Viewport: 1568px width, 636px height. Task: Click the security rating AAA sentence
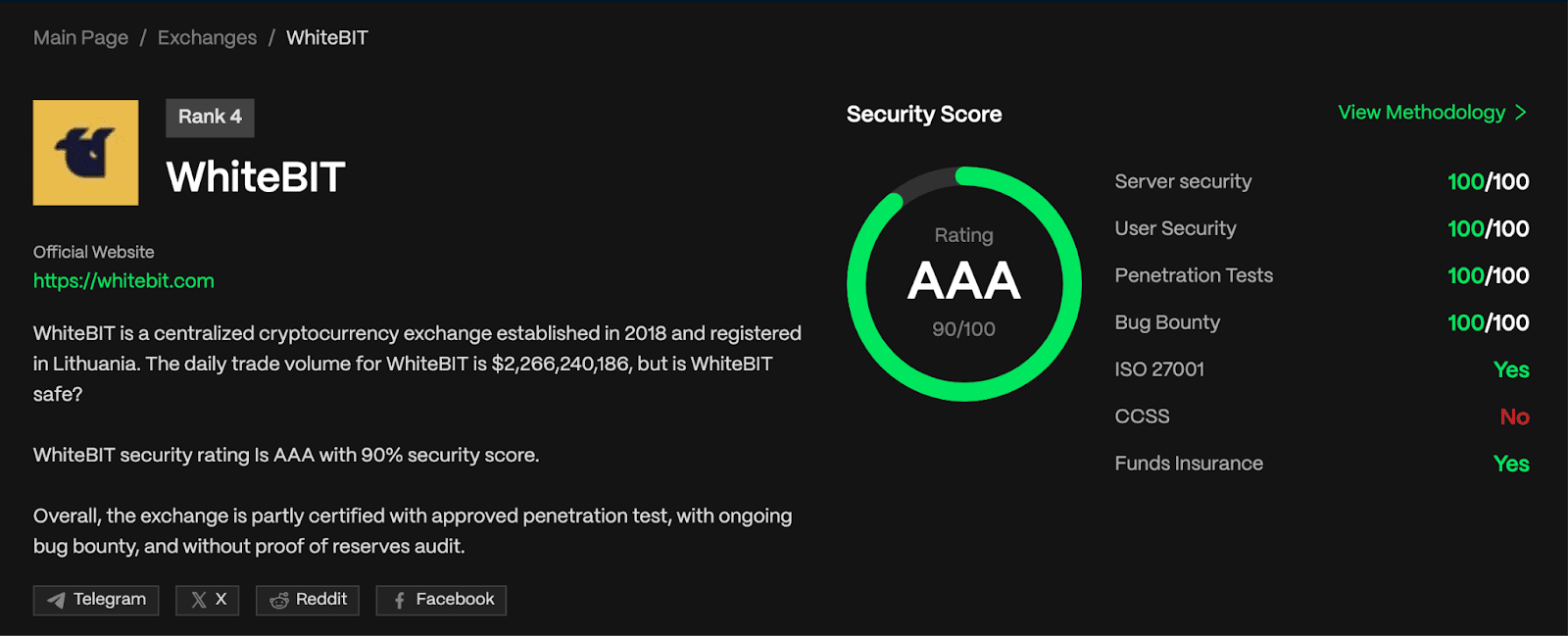click(x=286, y=455)
